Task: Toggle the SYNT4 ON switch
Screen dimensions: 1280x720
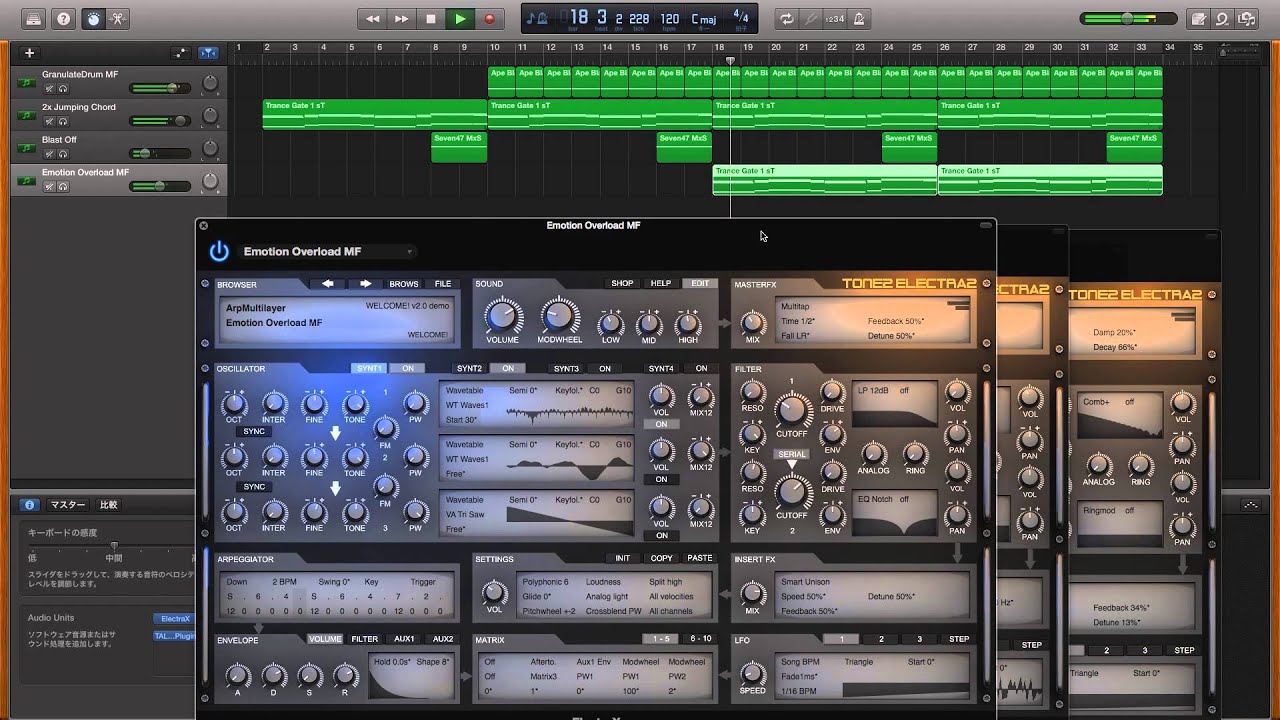Action: click(701, 368)
